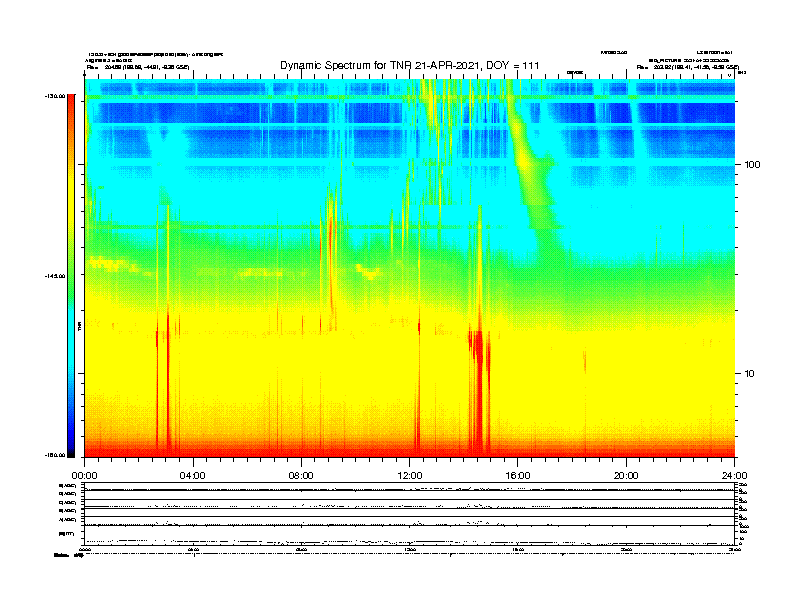Select the 20:00 label on main time axis
The height and width of the screenshot is (612, 792).
[x=626, y=476]
